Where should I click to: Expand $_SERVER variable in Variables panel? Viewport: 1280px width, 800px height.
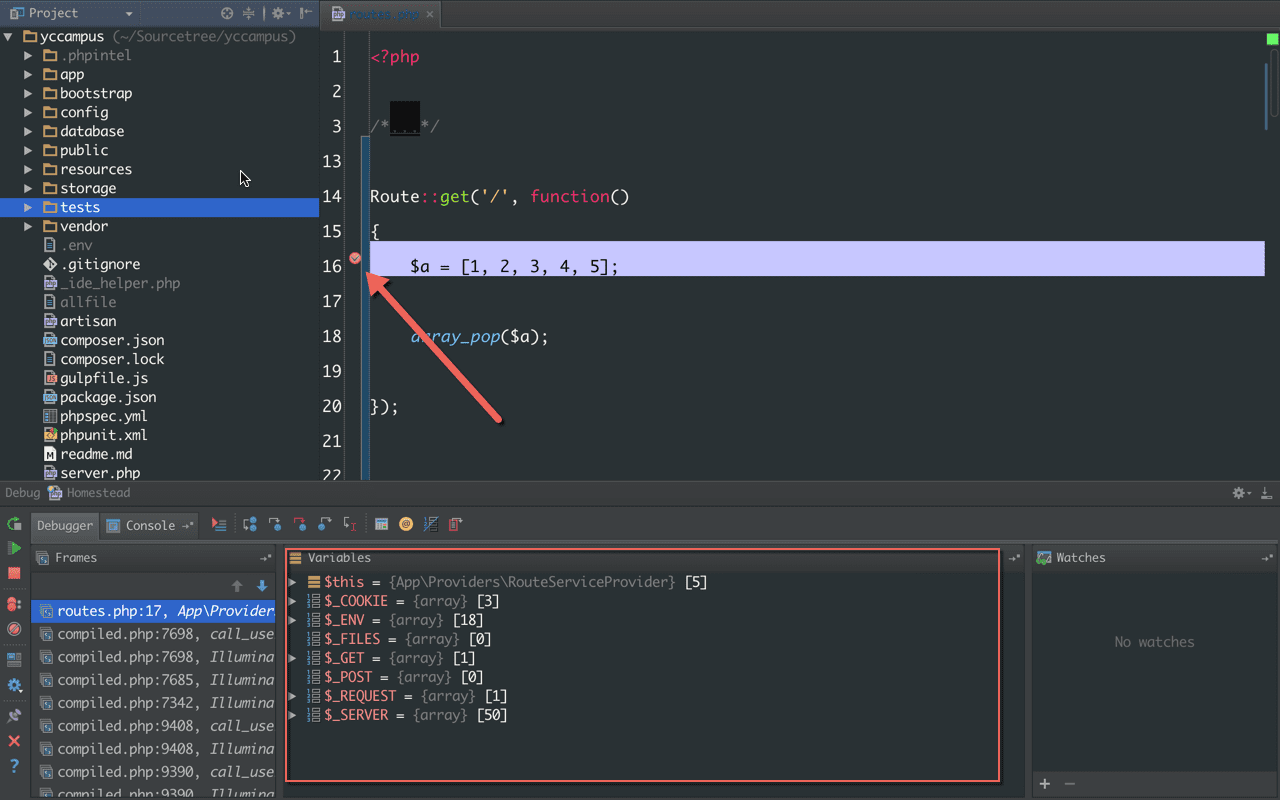coord(291,715)
